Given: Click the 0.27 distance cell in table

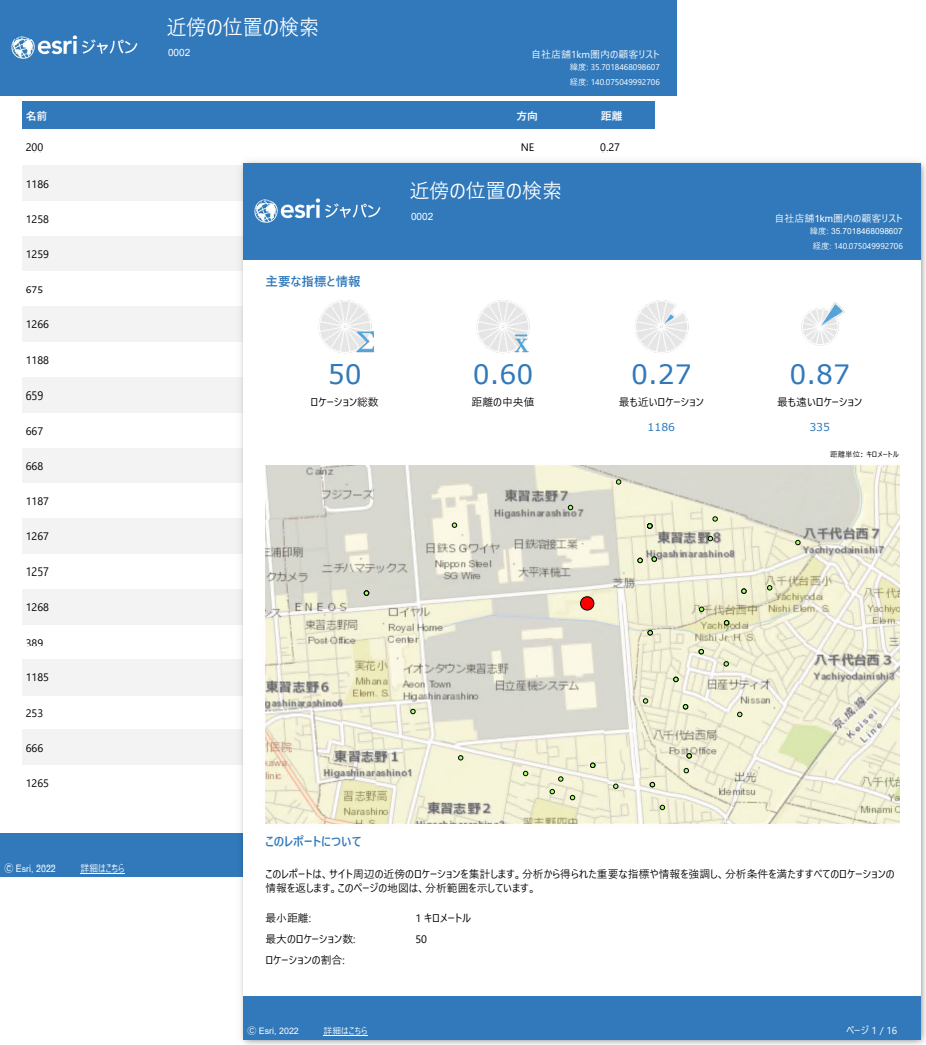Looking at the screenshot, I should click(x=609, y=147).
